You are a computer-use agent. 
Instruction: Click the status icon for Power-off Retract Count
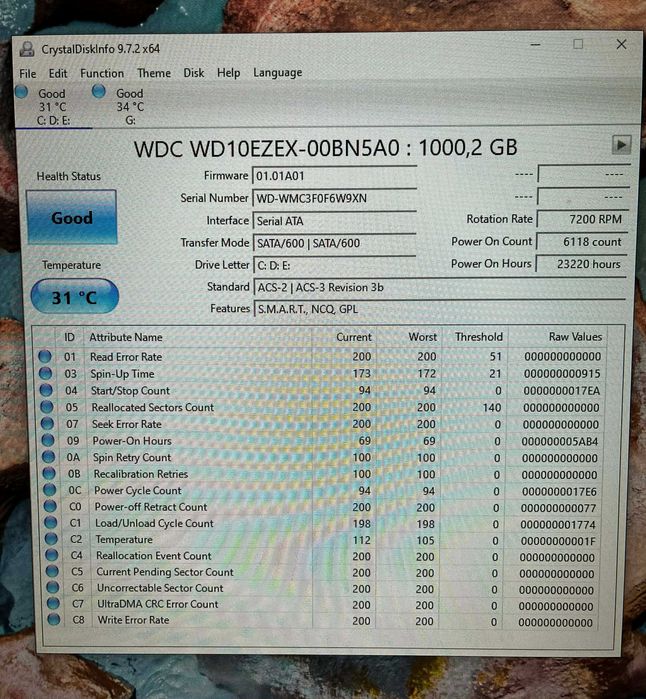click(50, 506)
